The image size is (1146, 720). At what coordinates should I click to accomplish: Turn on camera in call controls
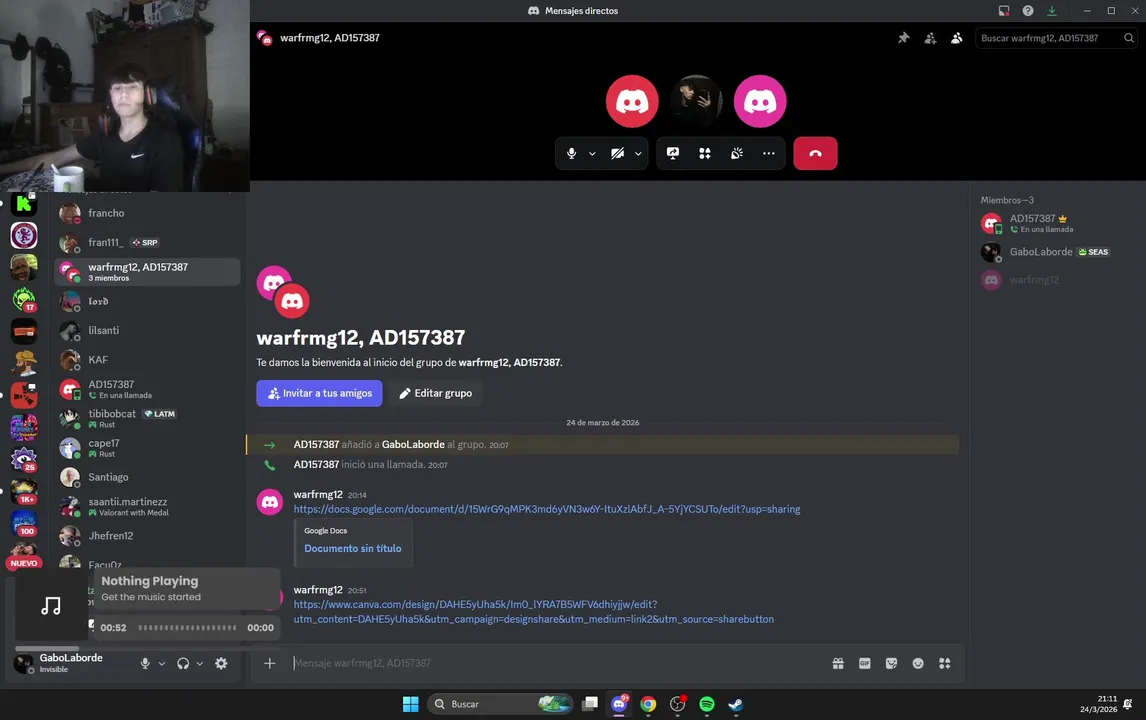click(618, 154)
